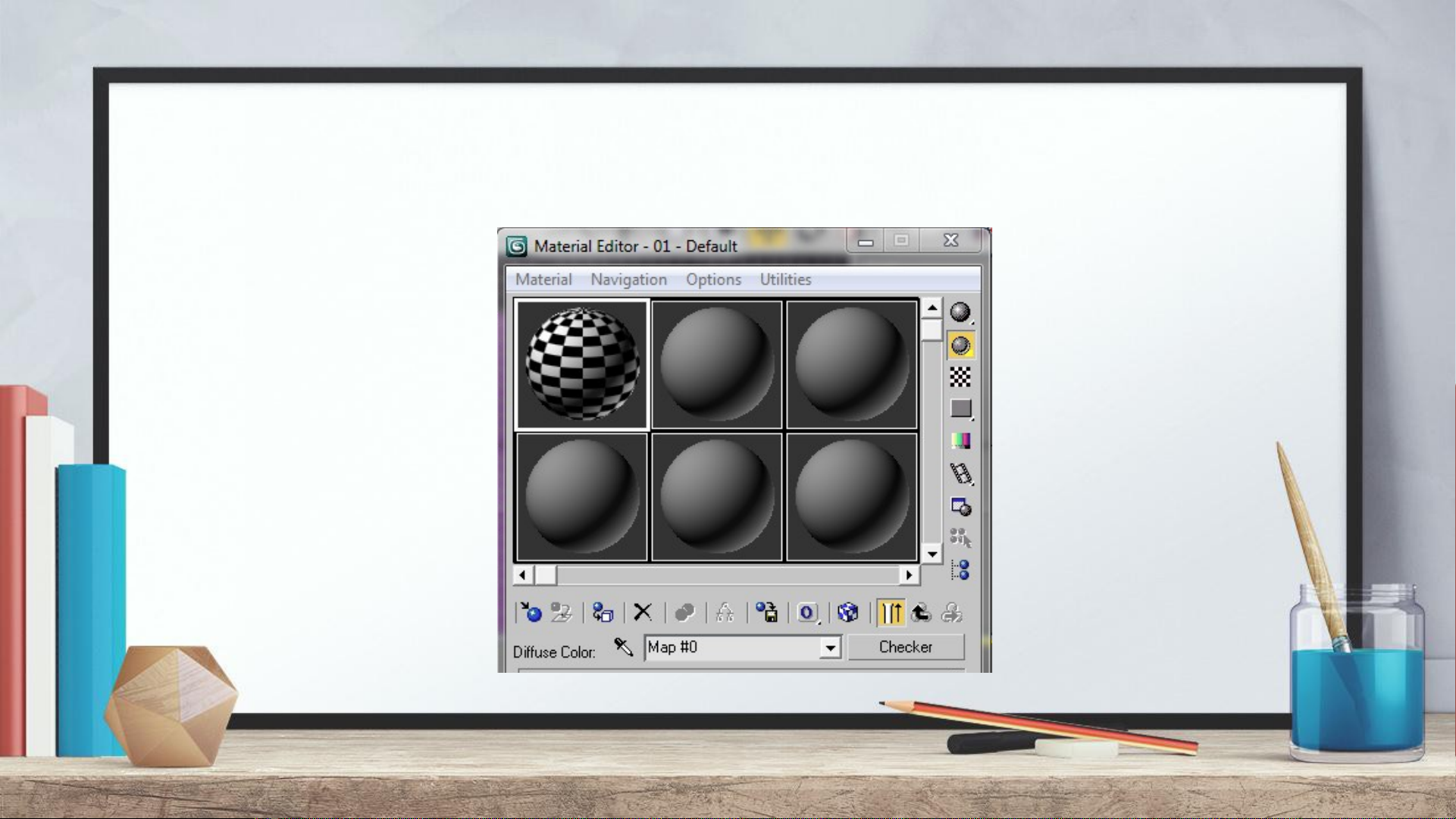Select the top-right gray sample slot
The width and height of the screenshot is (1456, 819).
(852, 364)
